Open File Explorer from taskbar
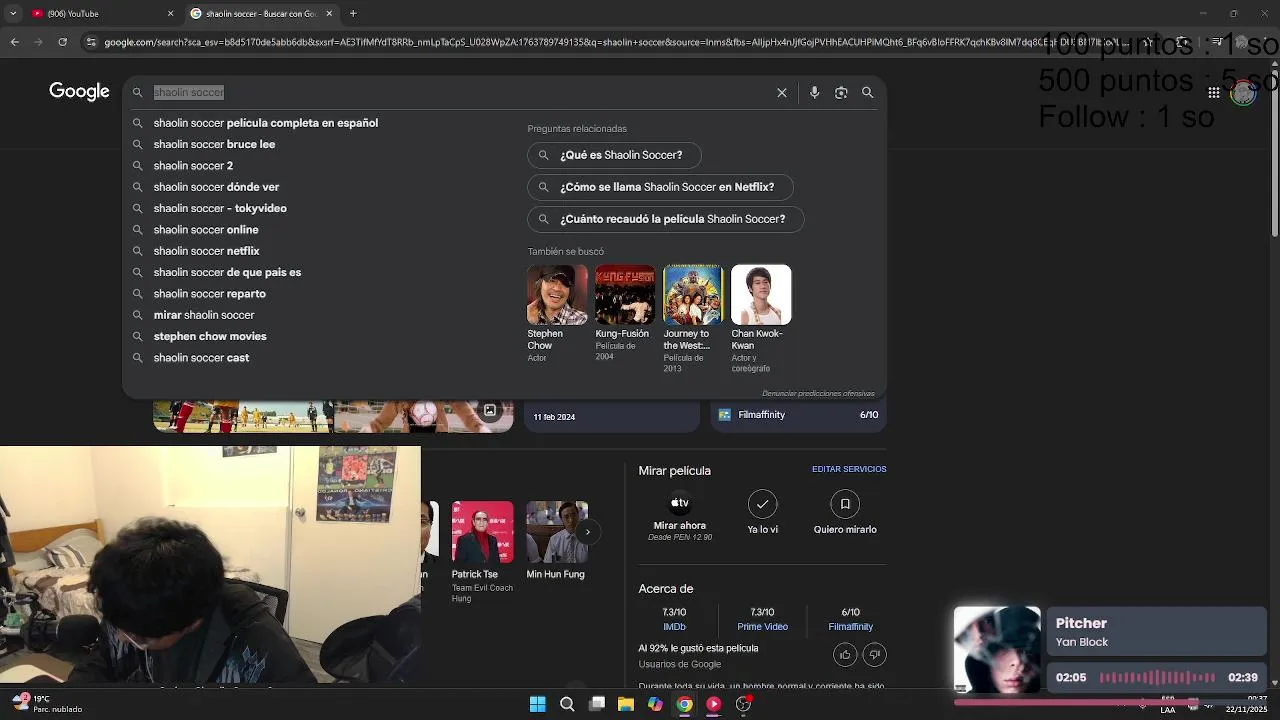Screen dimensions: 1280x720 pyautogui.click(x=626, y=704)
